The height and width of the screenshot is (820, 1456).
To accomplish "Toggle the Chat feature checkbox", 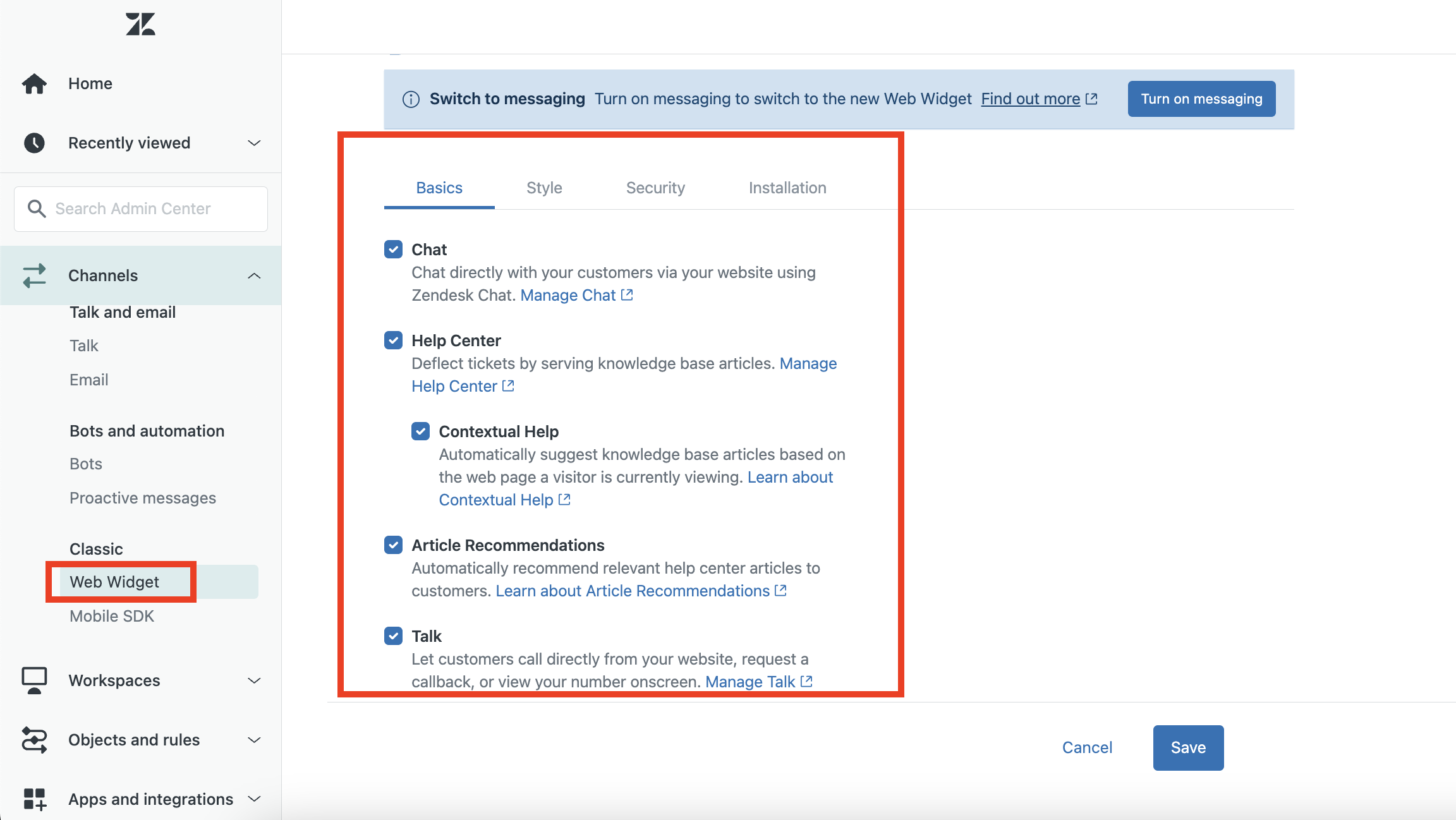I will (x=393, y=249).
